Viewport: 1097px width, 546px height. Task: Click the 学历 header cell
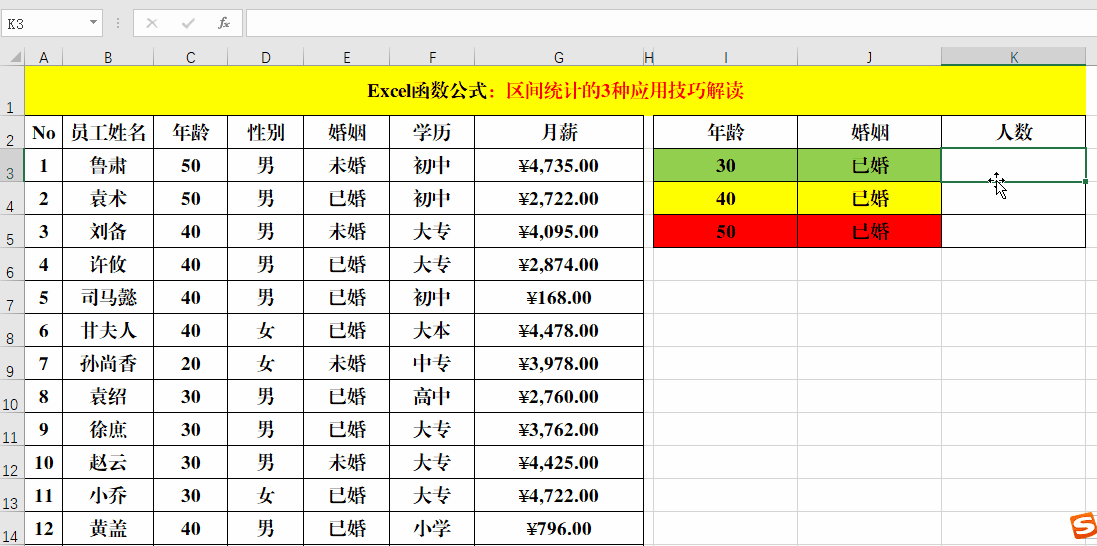[x=432, y=132]
